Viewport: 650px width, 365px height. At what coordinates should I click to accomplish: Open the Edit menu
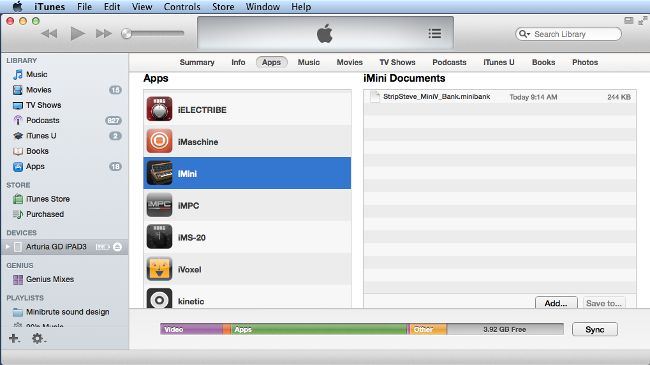click(x=112, y=7)
